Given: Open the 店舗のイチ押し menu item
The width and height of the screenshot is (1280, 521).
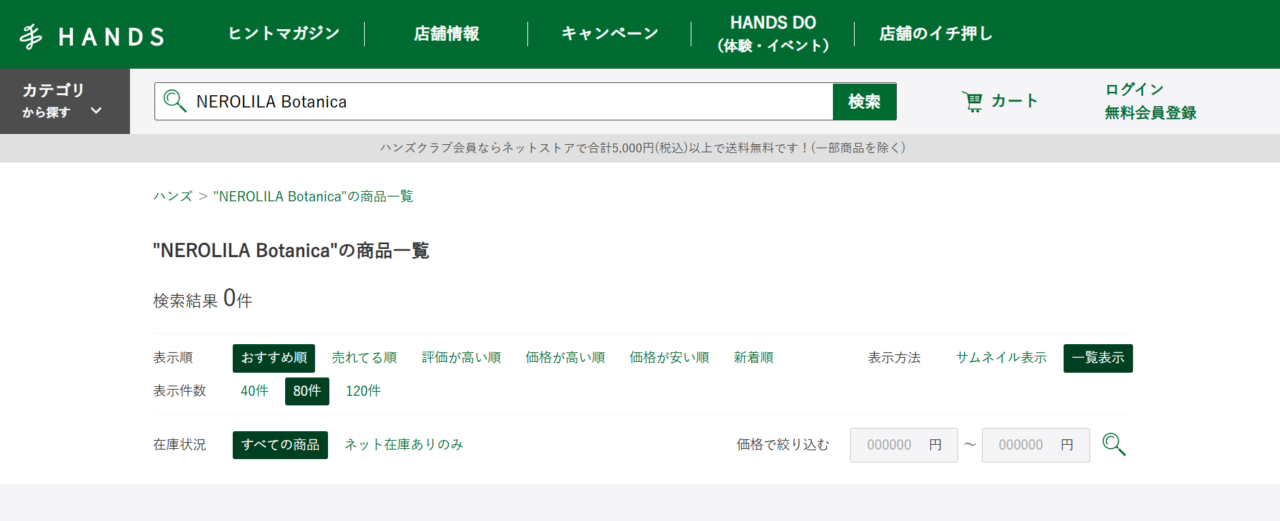Looking at the screenshot, I should 936,34.
